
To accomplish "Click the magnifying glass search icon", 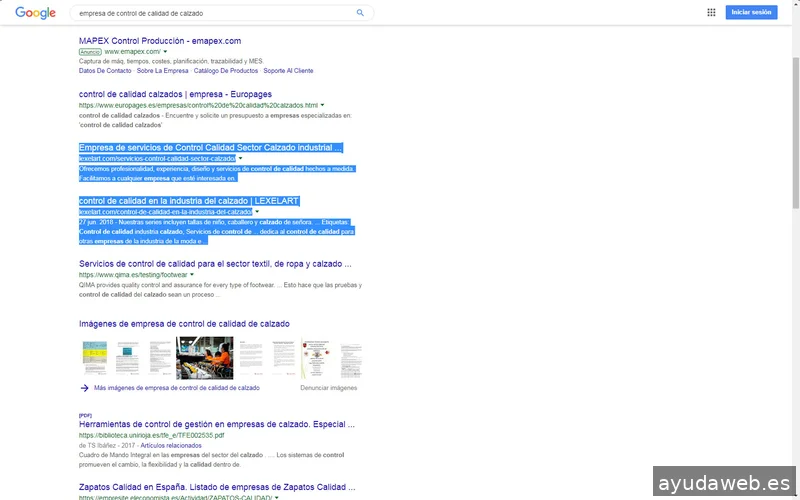I will click(360, 13).
